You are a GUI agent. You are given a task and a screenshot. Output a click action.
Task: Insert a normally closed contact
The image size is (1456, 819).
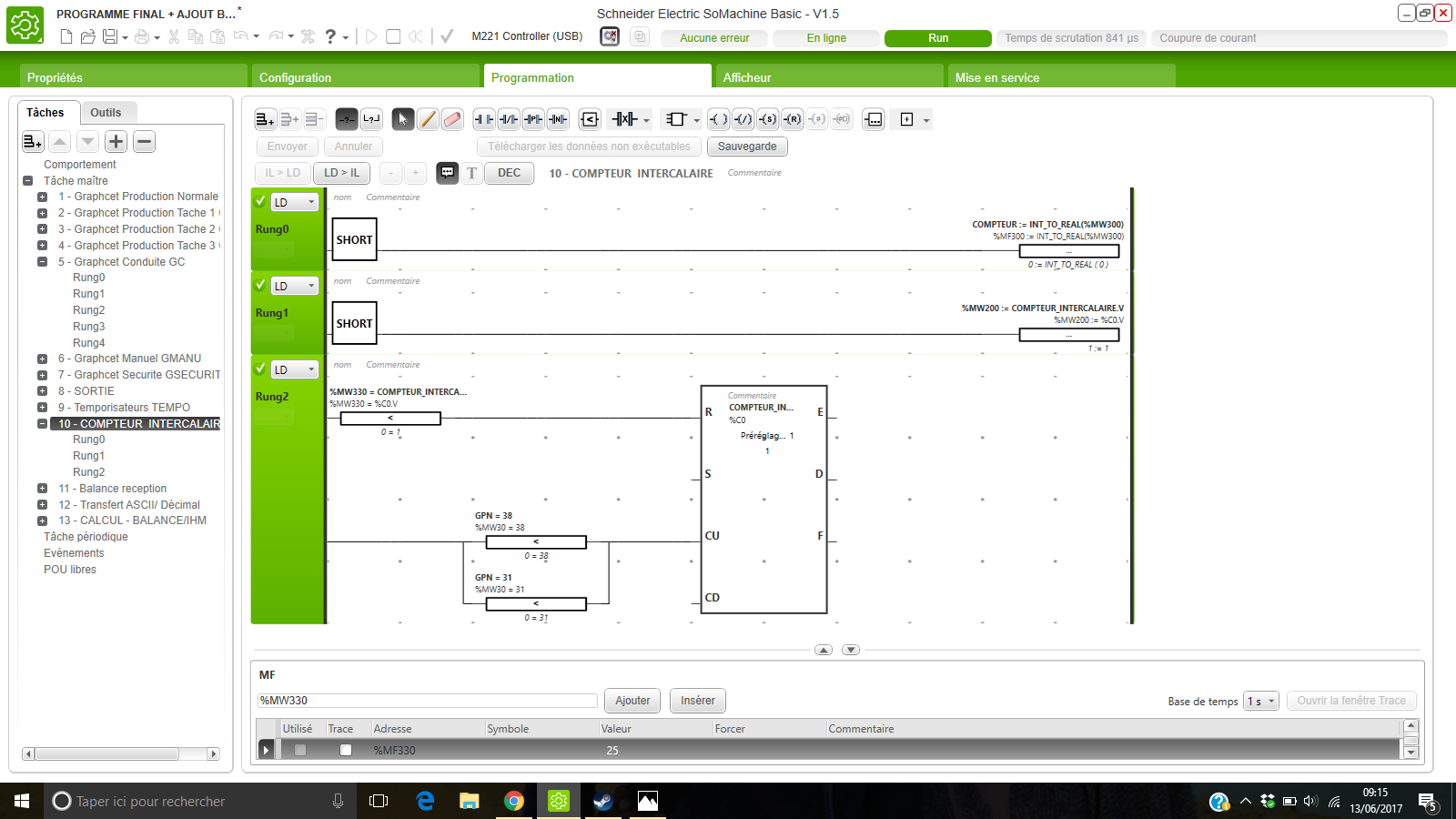tap(509, 119)
